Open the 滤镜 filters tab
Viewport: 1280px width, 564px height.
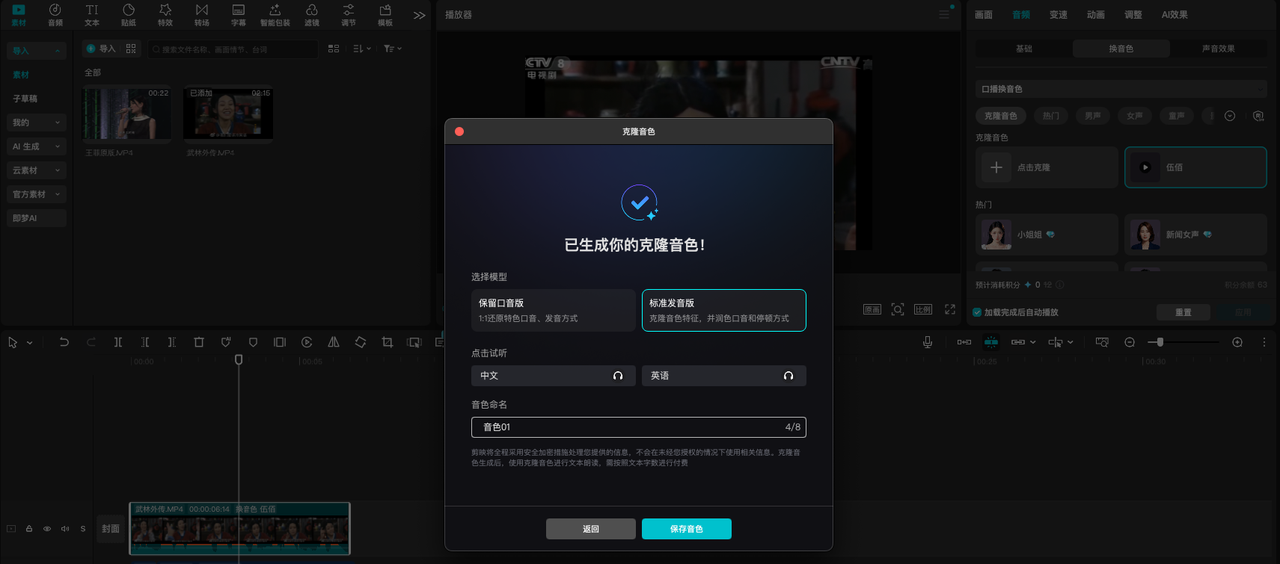coord(312,14)
